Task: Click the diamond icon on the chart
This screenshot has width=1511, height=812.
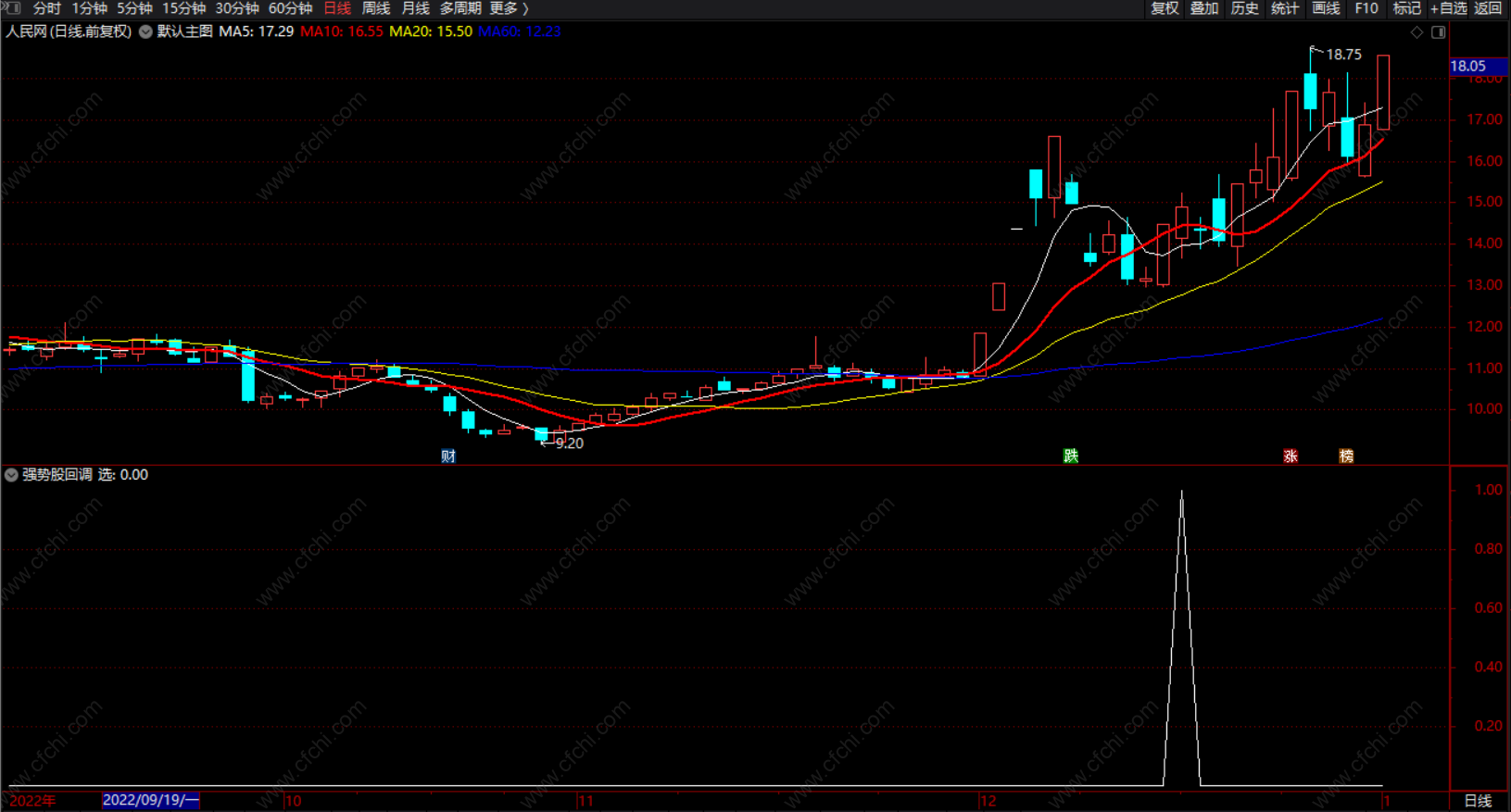Action: pos(1417,32)
